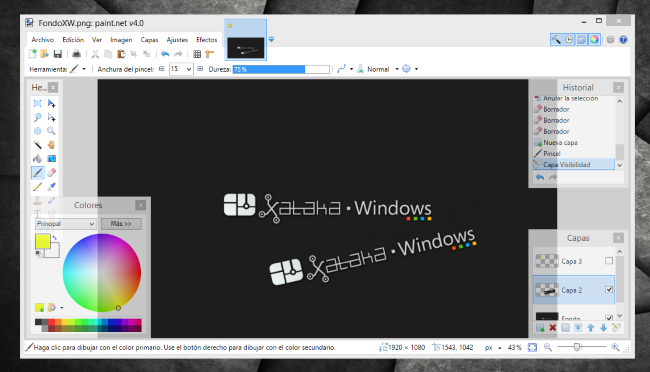Decrease brush width with minus button
The image size is (650, 372).
(x=162, y=69)
